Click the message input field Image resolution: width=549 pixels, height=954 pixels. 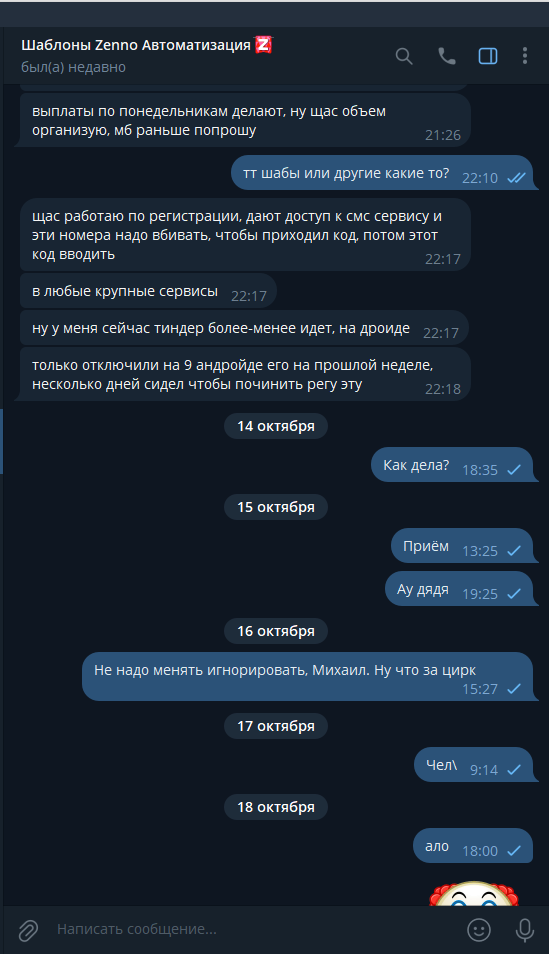[256, 929]
